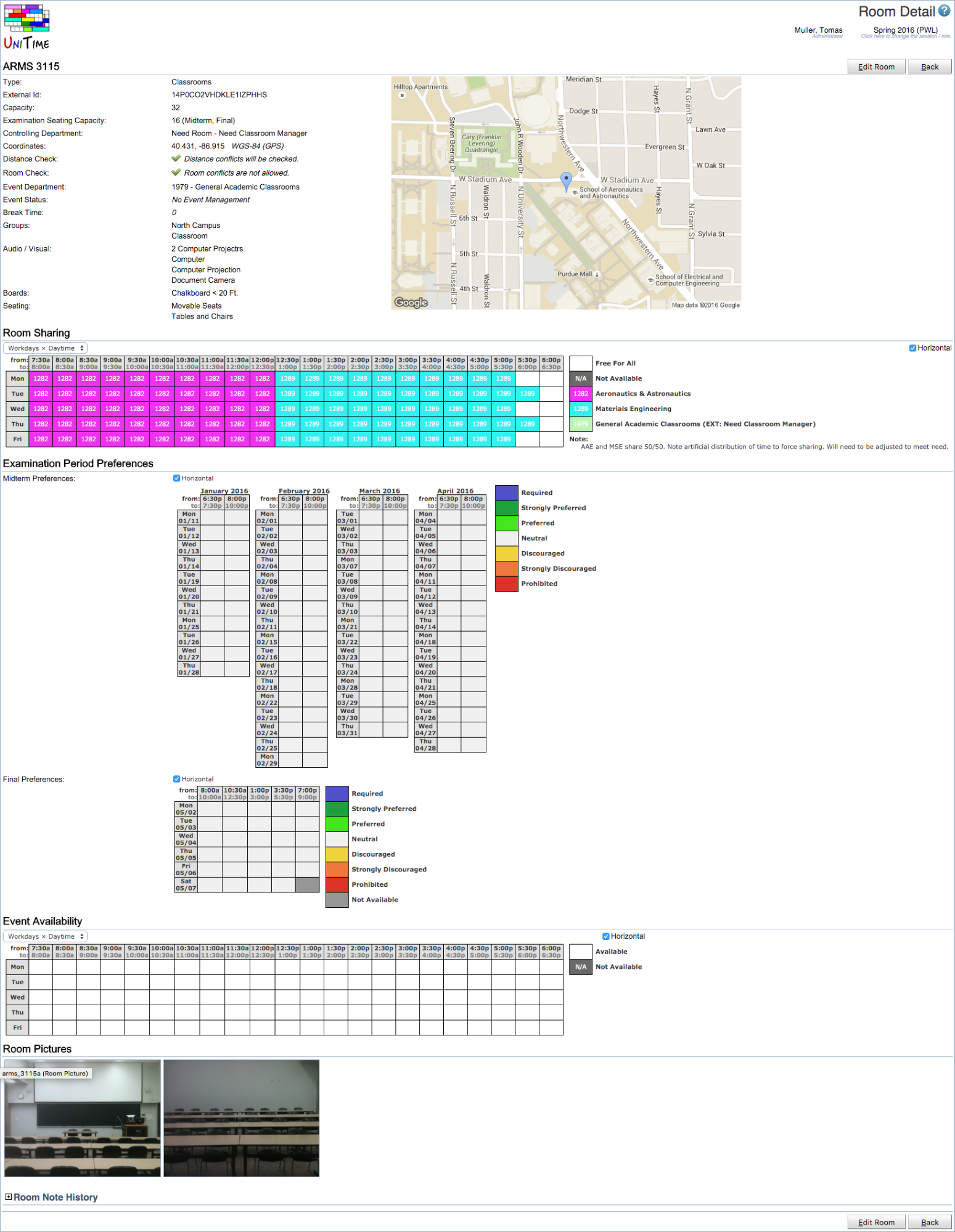Select midterm Prohibited red swatch

[507, 584]
